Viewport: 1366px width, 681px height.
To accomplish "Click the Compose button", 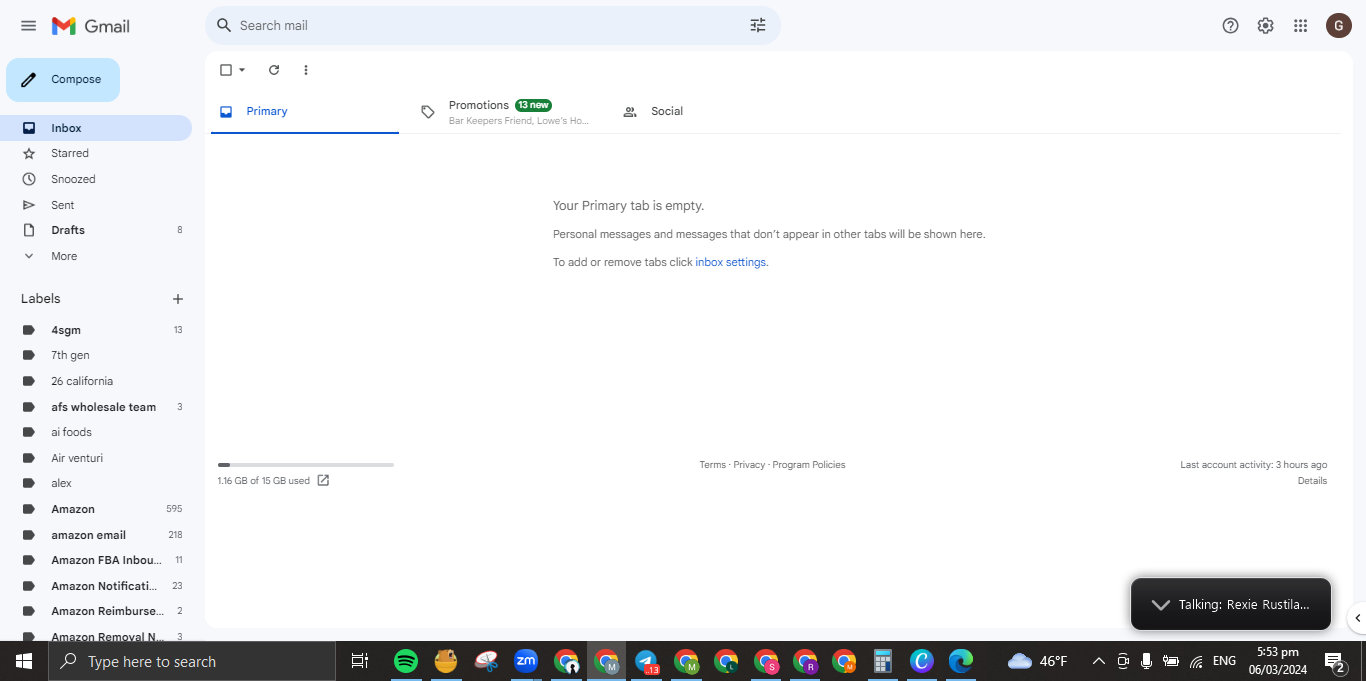I will pos(63,80).
